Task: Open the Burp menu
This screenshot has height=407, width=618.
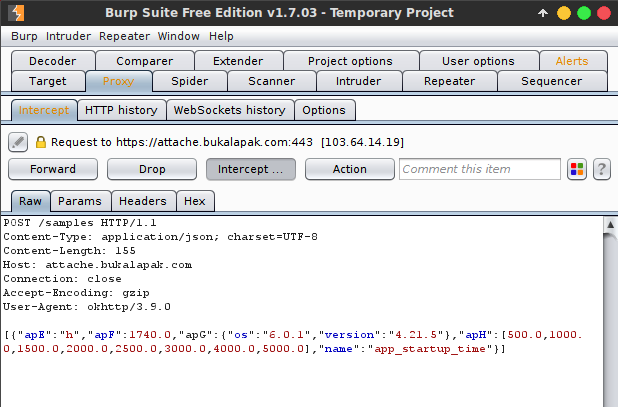Action: click(24, 36)
